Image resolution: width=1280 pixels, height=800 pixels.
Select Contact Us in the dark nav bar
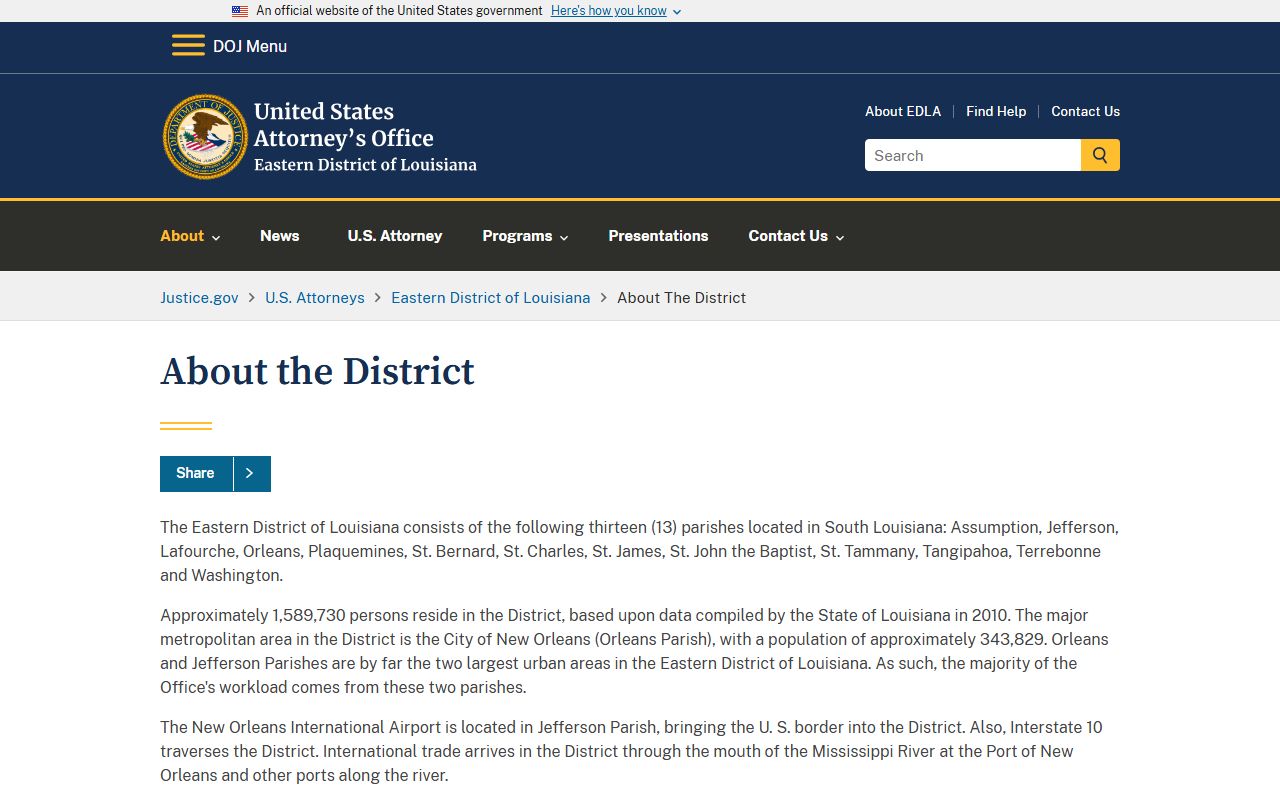pyautogui.click(x=788, y=236)
